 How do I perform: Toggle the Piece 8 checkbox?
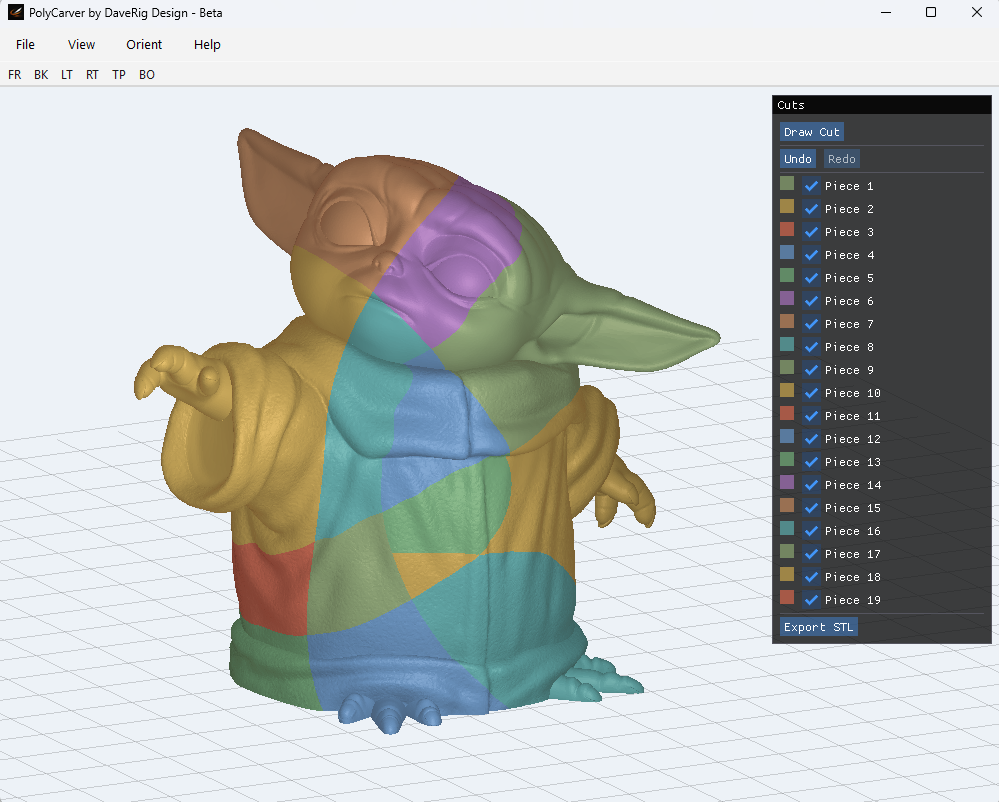(811, 347)
